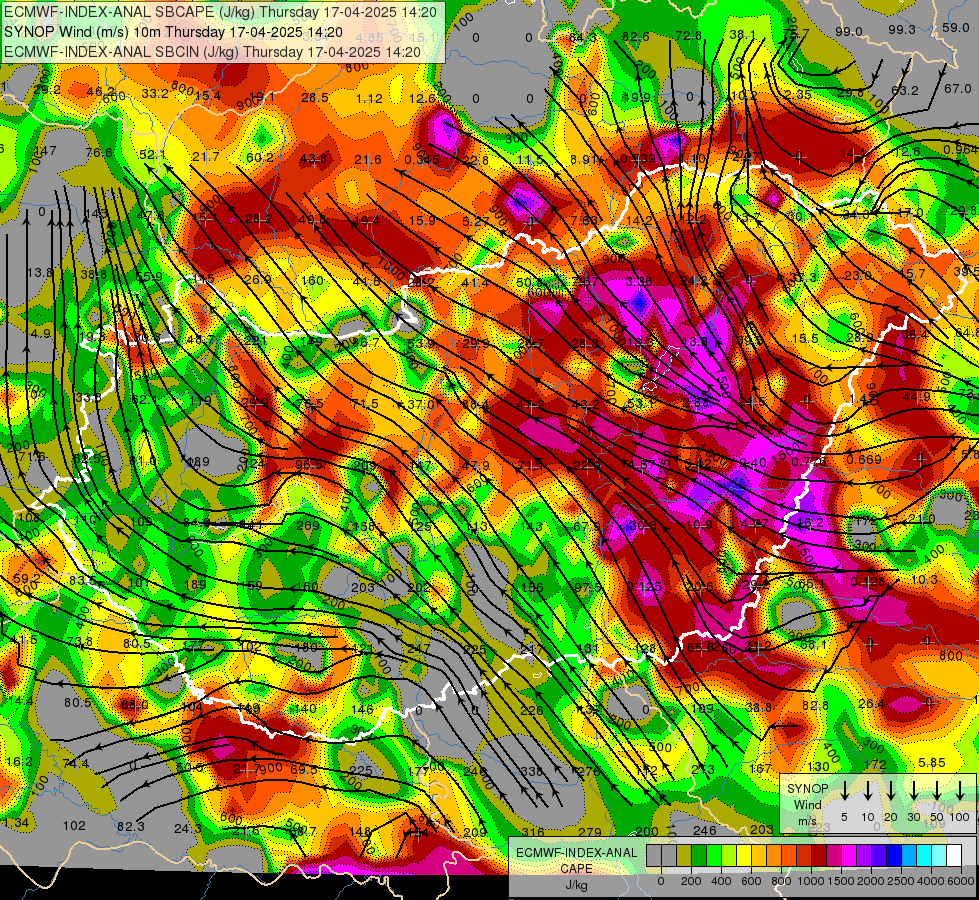Click the map value '489'
979x900 pixels.
(x=199, y=462)
